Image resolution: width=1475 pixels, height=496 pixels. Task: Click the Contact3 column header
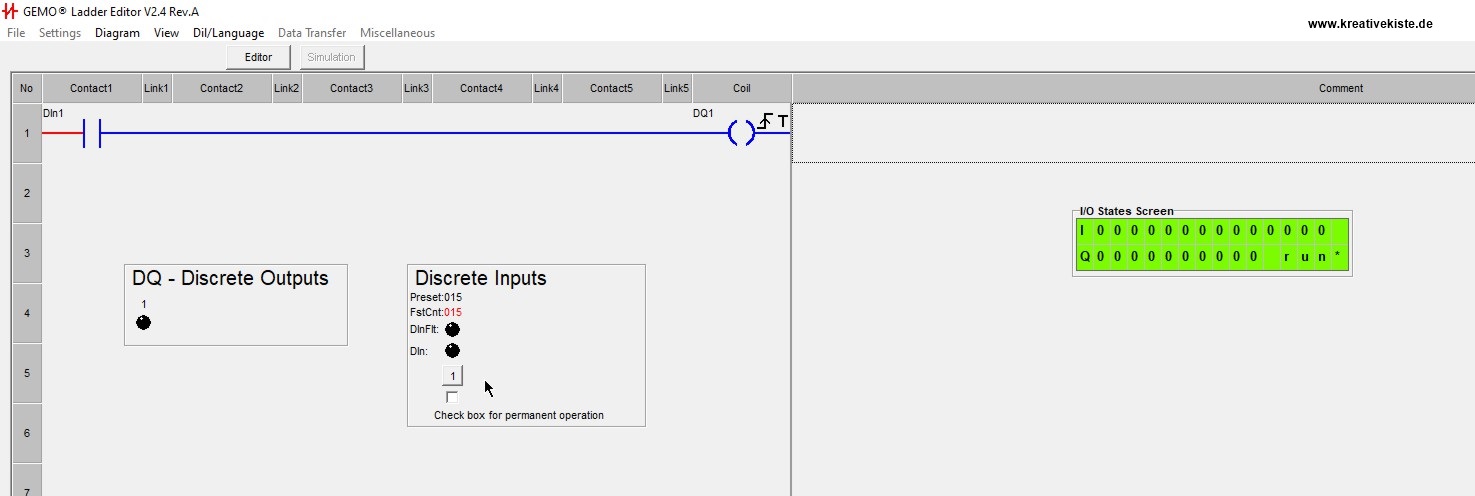pos(351,88)
